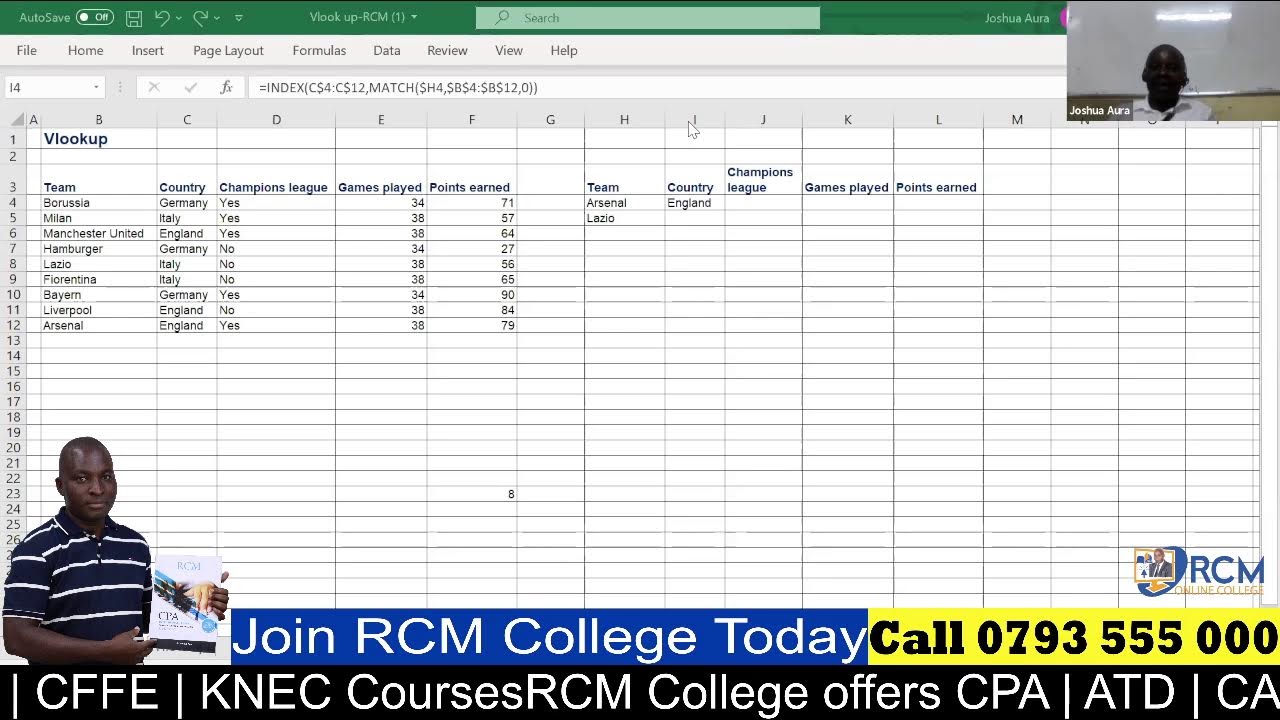Expand the Name Box dropdown arrow
This screenshot has width=1280, height=720.
(x=96, y=87)
